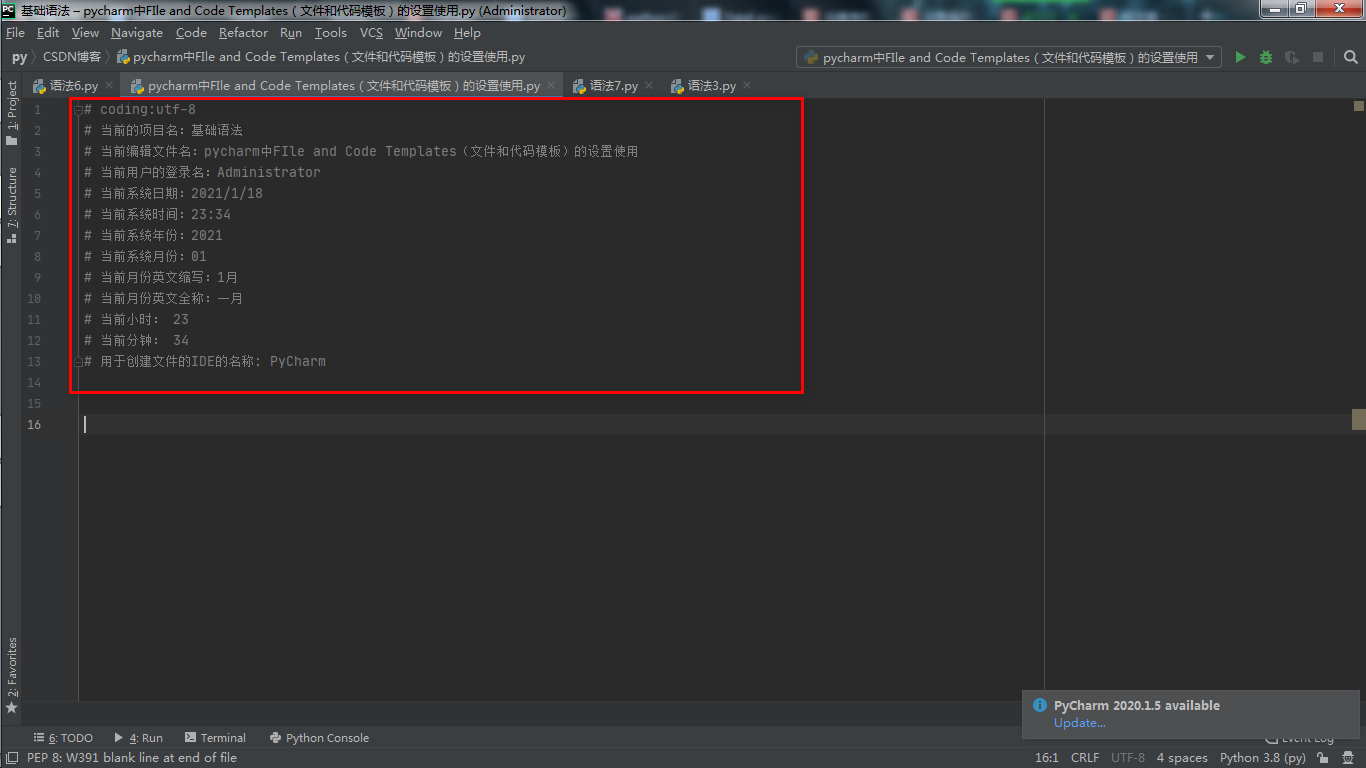Open the Run tool window
1366x768 pixels.
point(139,738)
